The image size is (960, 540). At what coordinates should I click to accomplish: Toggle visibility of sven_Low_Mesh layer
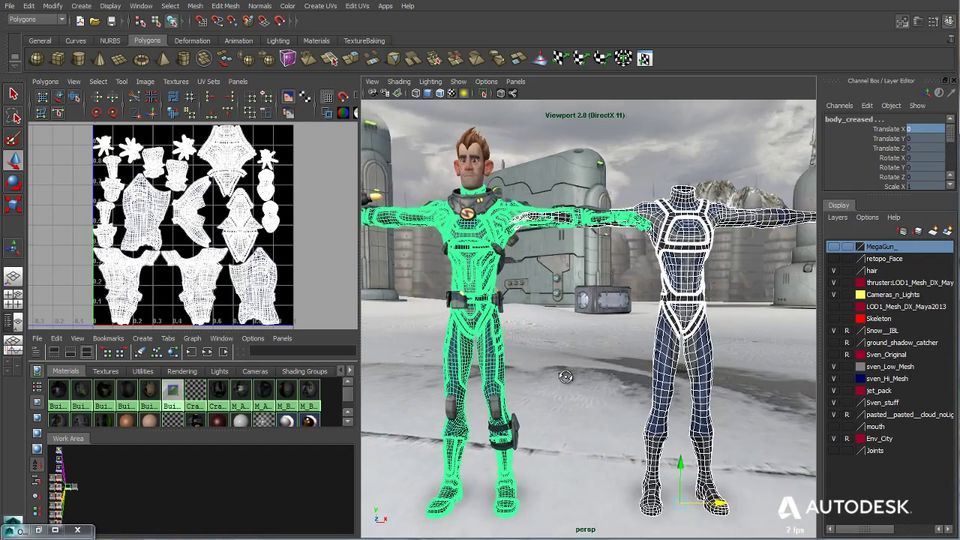[833, 367]
